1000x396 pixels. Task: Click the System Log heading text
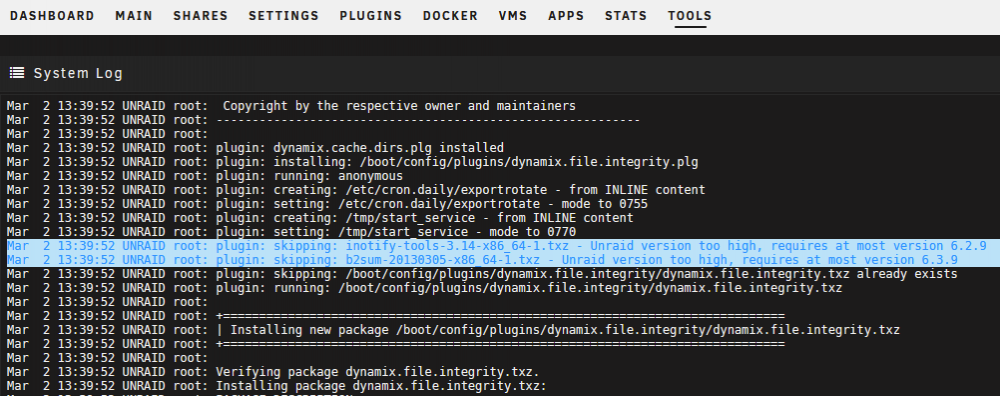pos(78,73)
